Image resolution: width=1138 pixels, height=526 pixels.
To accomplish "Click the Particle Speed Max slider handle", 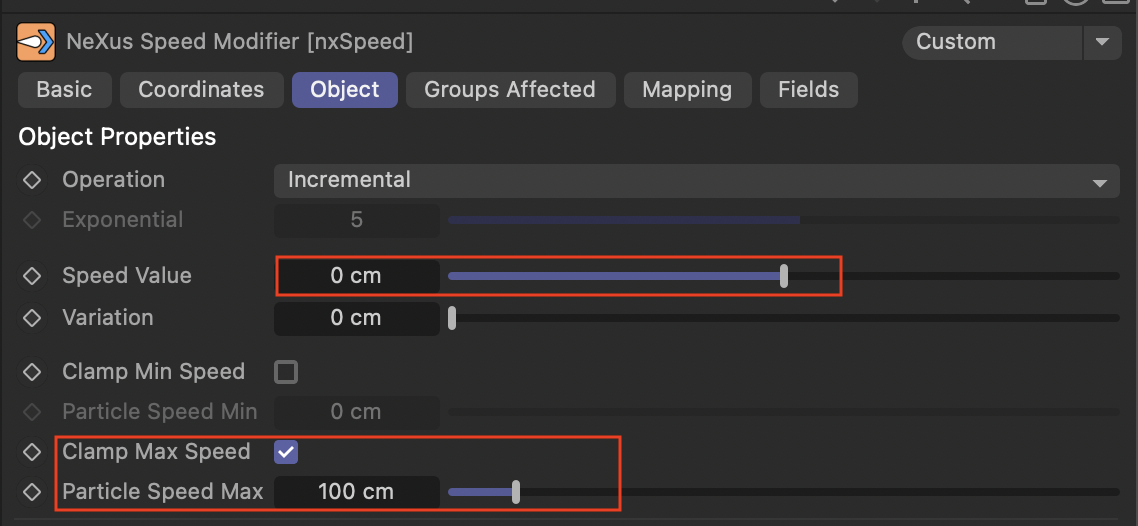I will [516, 492].
